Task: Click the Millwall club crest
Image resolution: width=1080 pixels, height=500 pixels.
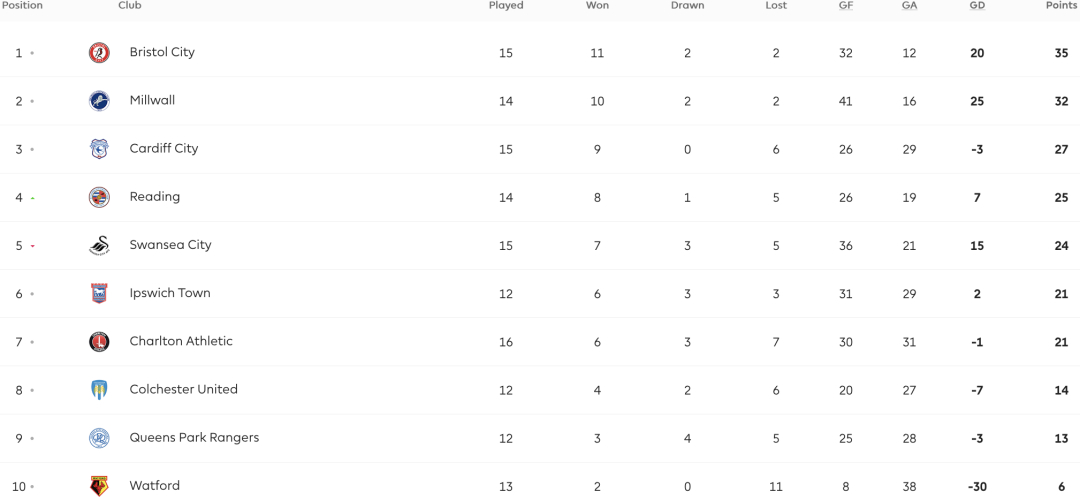Action: tap(99, 101)
